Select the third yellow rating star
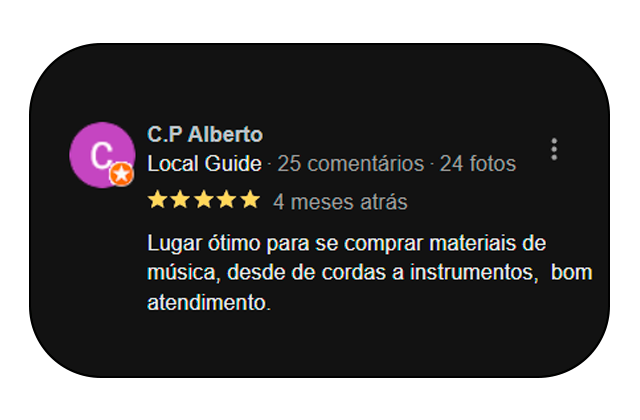640x420 pixels. [204, 200]
